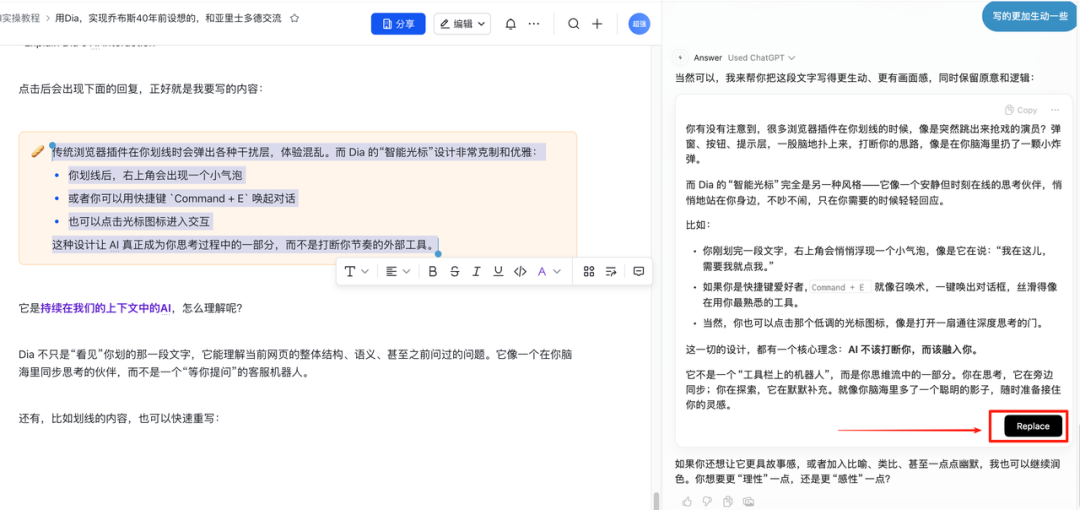Viewport: 1080px width, 510px height.
Task: Click the Answer sparkle icon
Action: pos(680,58)
